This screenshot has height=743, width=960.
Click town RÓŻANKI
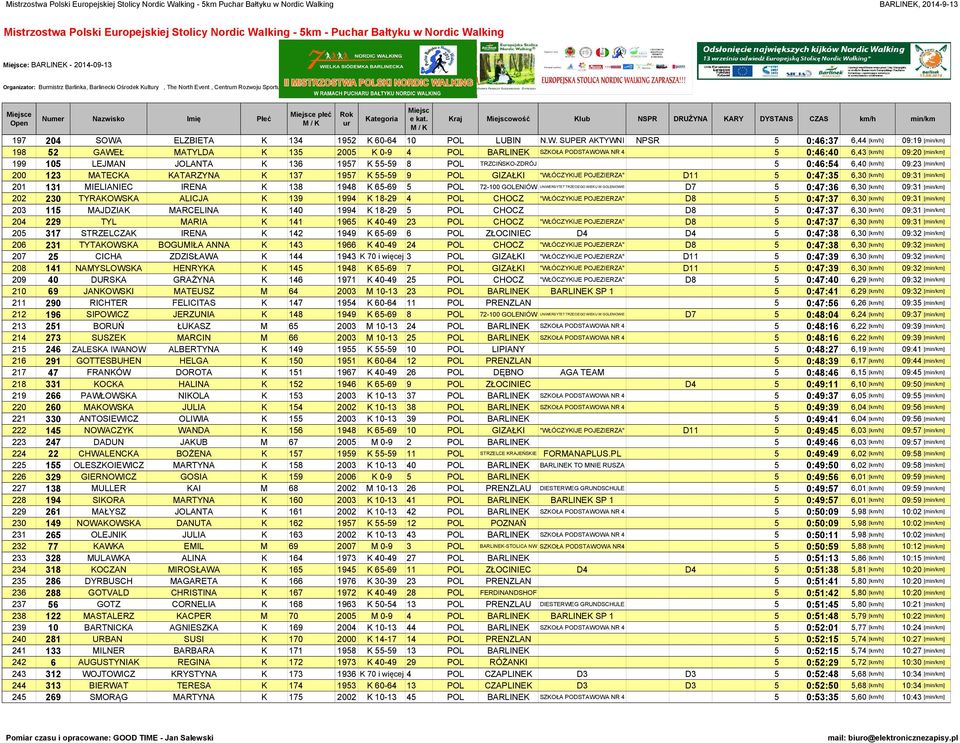pos(508,663)
